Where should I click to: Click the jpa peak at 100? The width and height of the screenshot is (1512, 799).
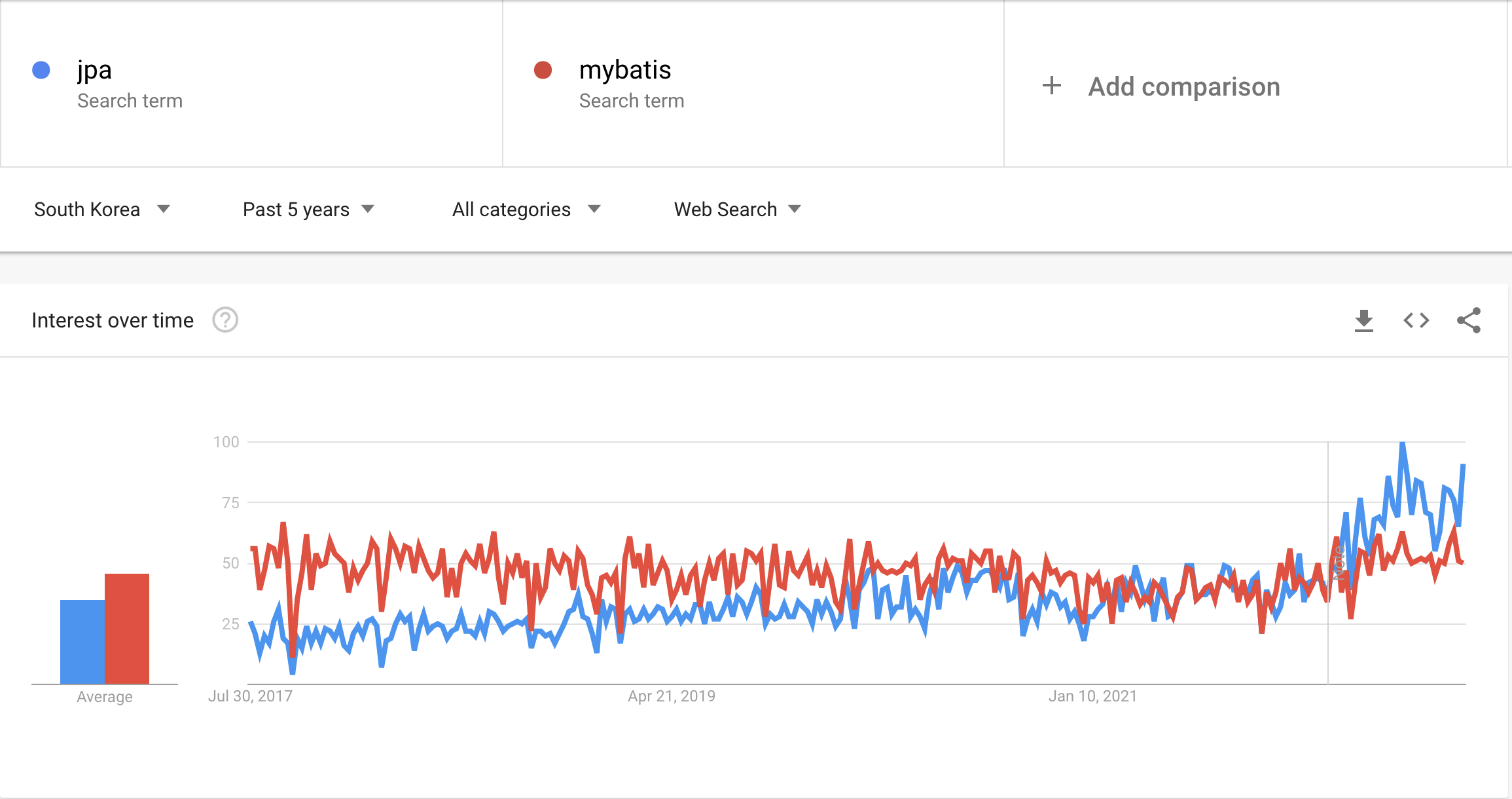pos(1402,444)
